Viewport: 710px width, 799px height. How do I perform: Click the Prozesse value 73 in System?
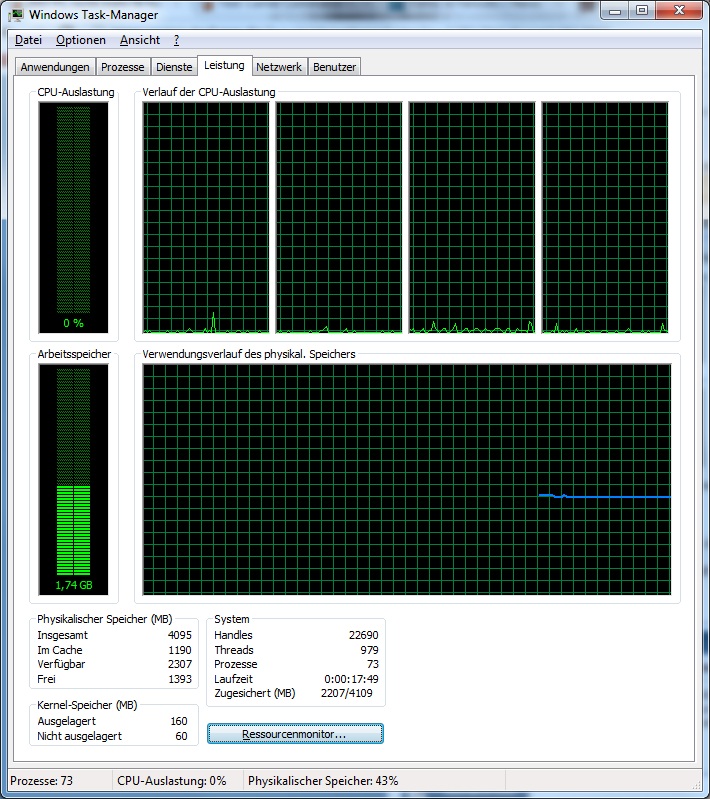[x=373, y=664]
